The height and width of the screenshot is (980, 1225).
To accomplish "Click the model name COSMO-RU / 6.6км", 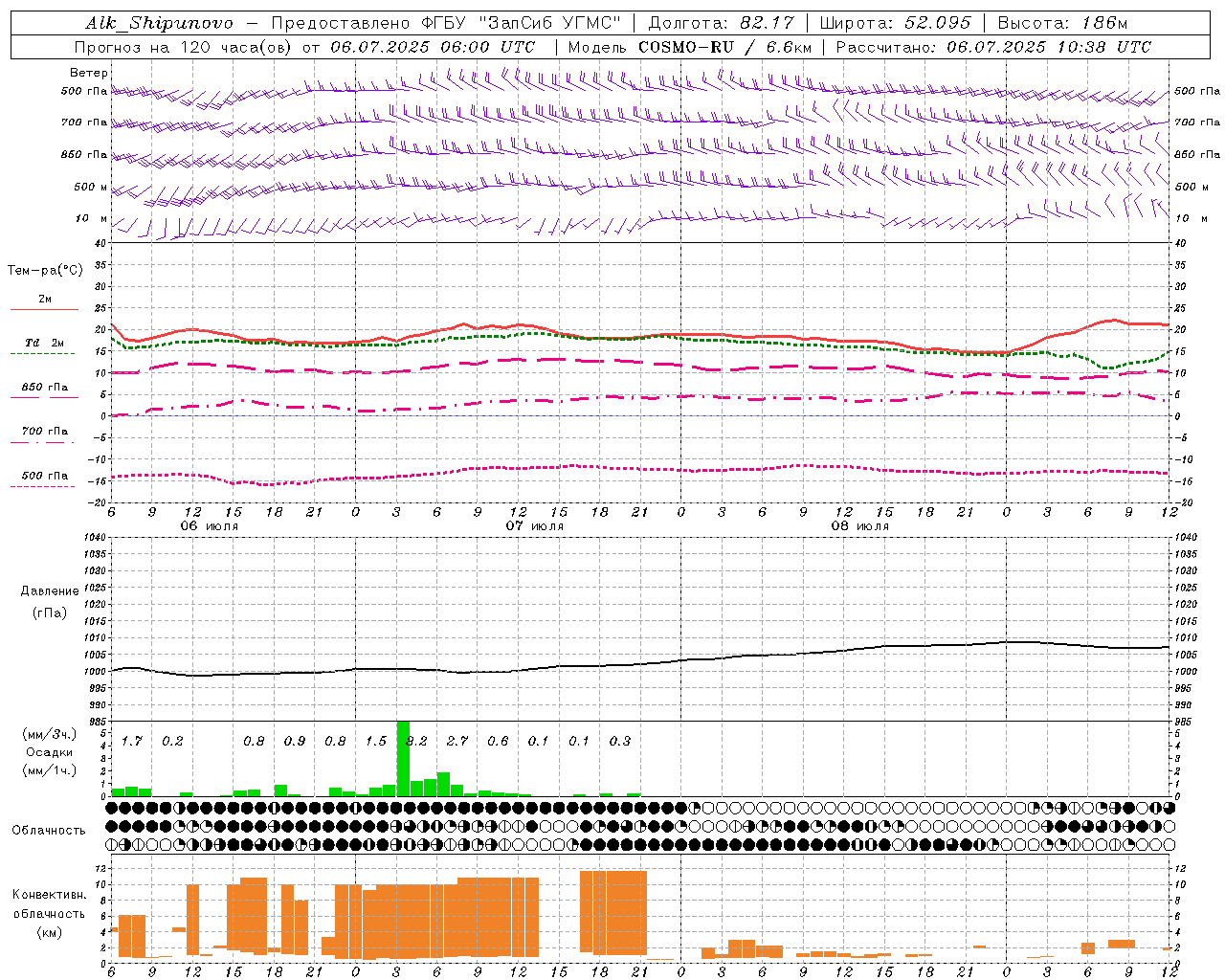I will (x=726, y=47).
